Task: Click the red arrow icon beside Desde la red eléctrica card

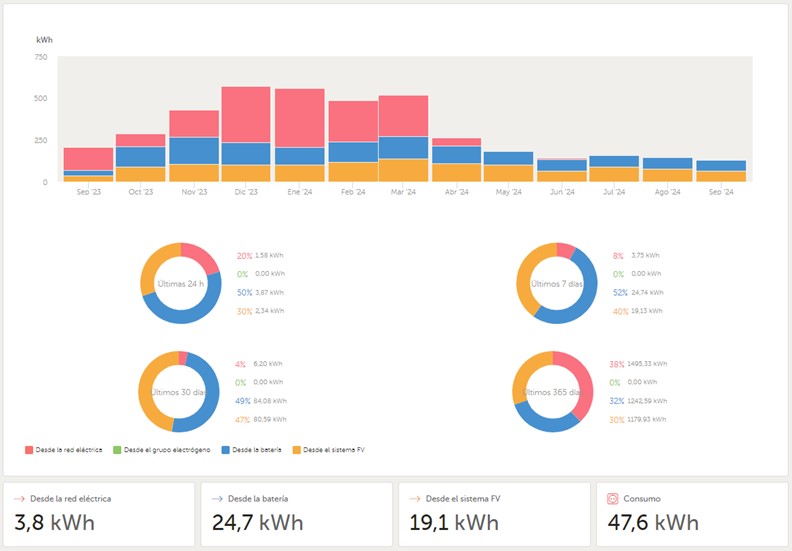Action: [19, 498]
